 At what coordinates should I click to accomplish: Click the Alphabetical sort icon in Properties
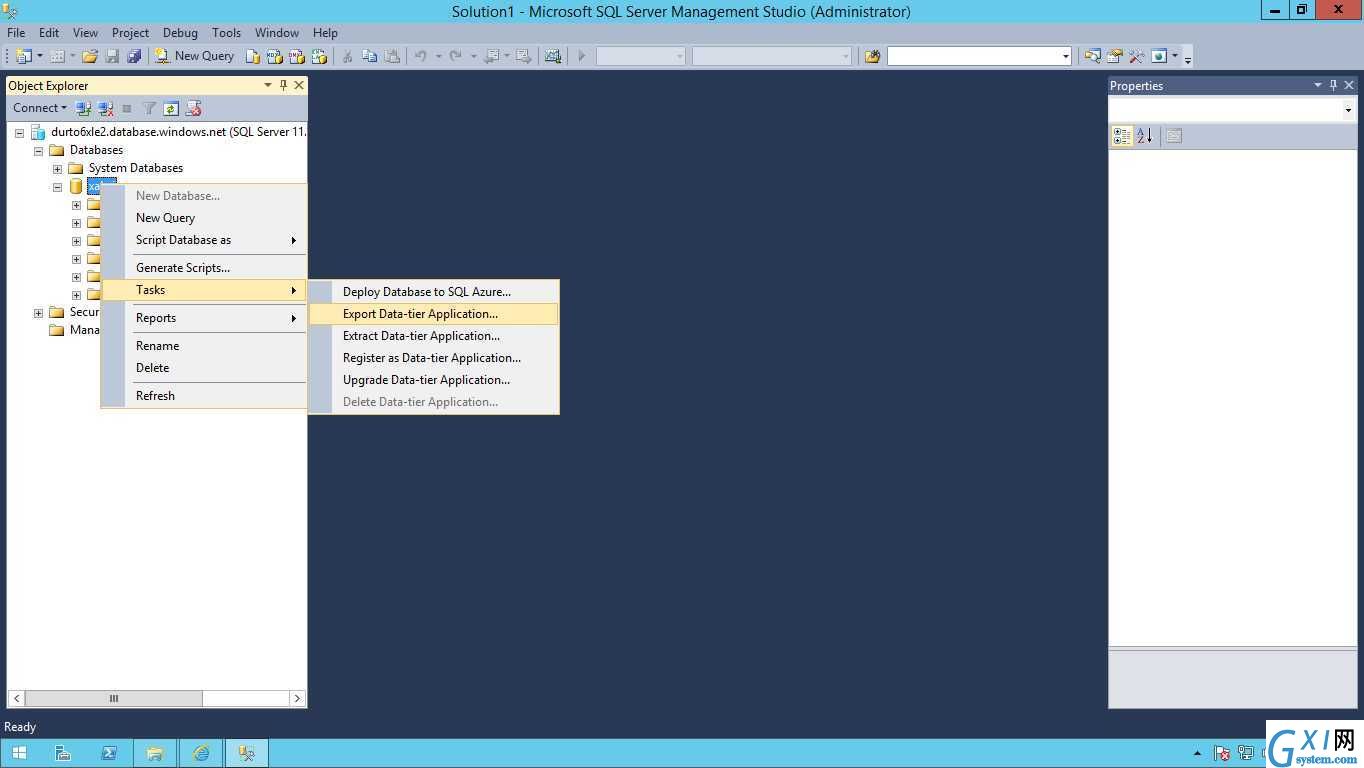[1145, 136]
